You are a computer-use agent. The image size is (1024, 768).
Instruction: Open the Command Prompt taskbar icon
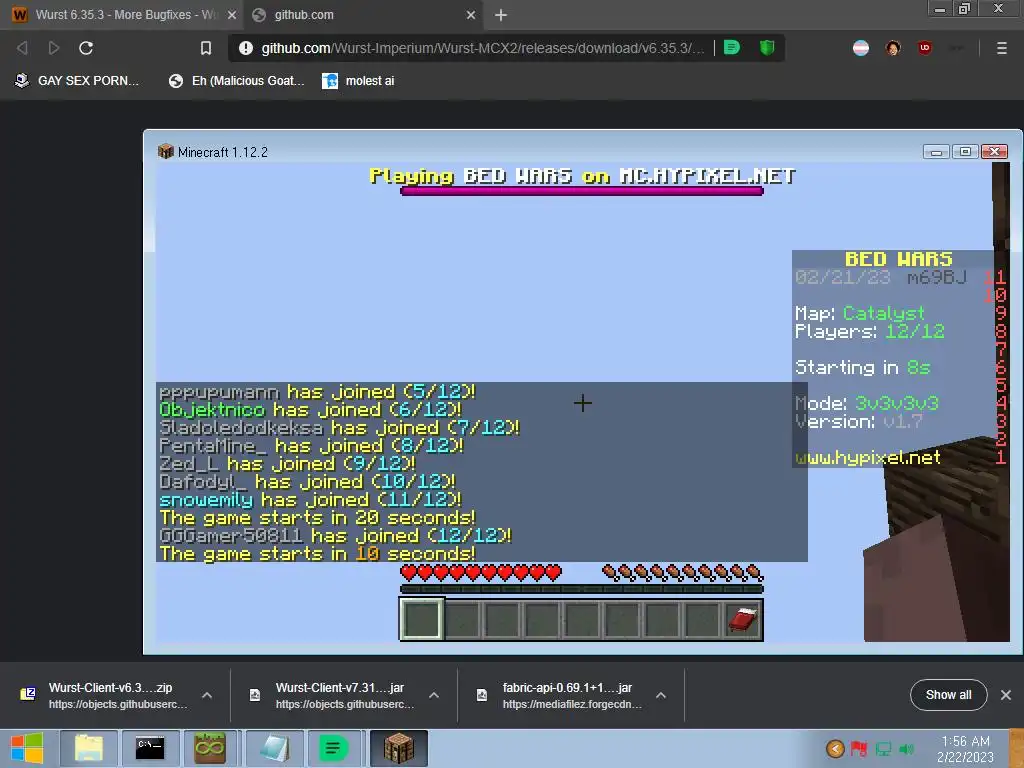(x=150, y=748)
